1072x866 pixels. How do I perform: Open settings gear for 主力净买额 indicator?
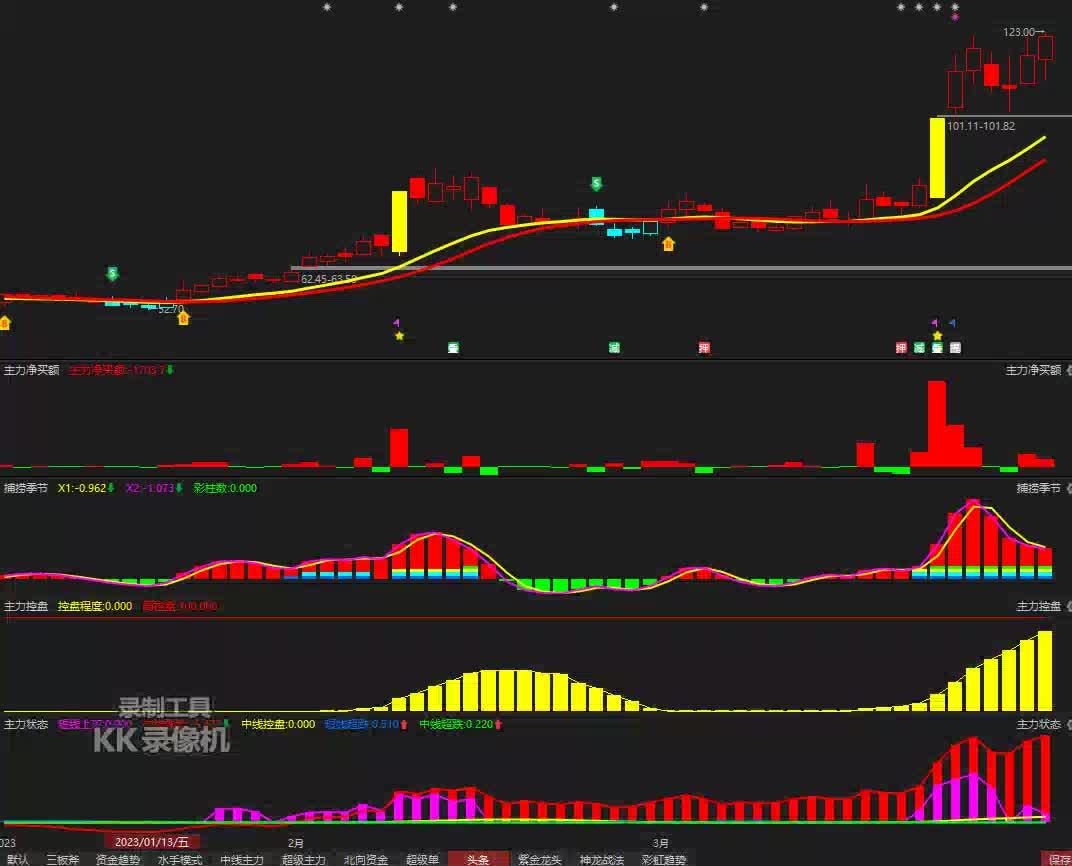pyautogui.click(x=1067, y=370)
